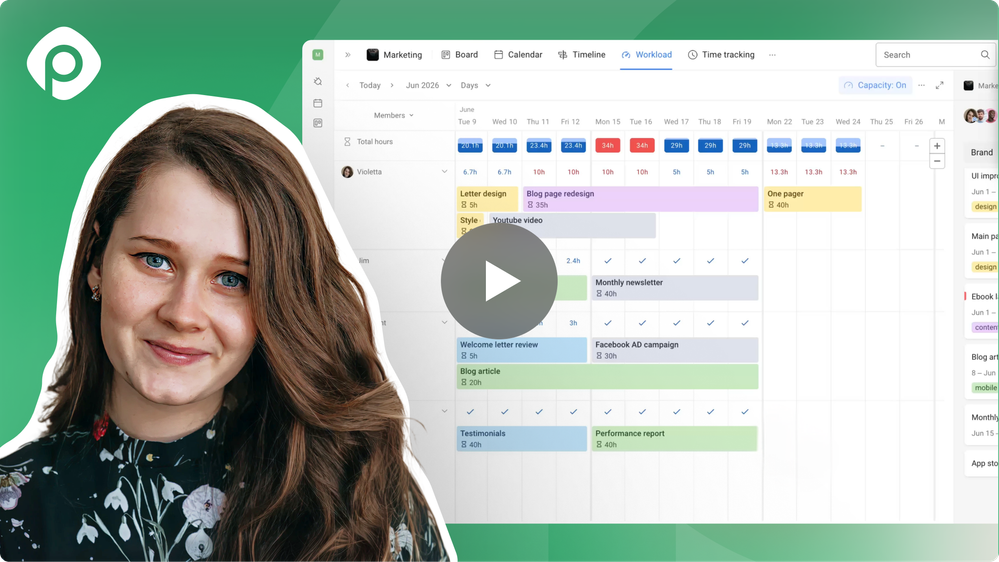Viewport: 999px width, 562px height.
Task: Click the checkmark above Monthly newsletter under Mon 15
Action: pyautogui.click(x=608, y=261)
